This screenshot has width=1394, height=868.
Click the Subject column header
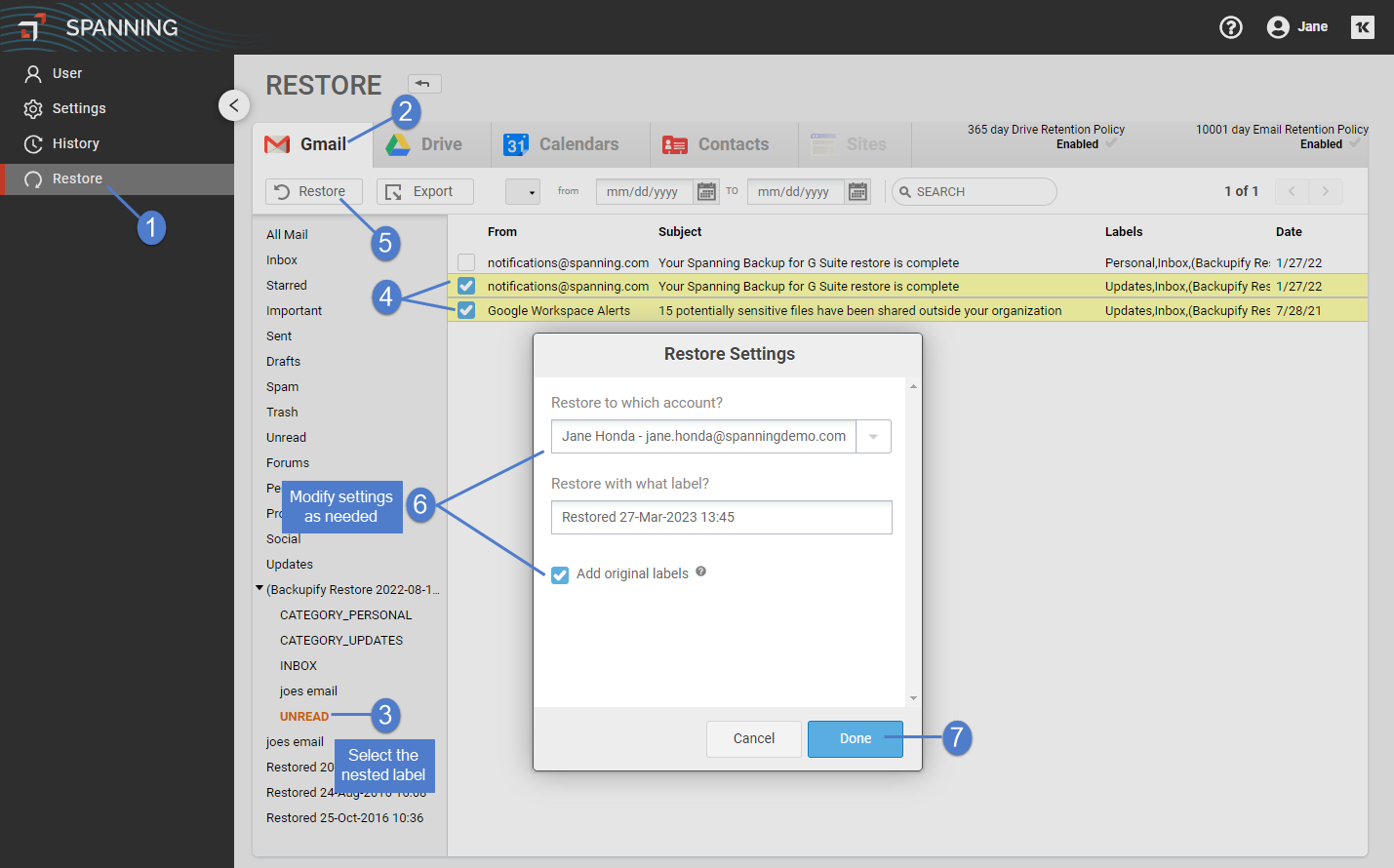point(680,231)
